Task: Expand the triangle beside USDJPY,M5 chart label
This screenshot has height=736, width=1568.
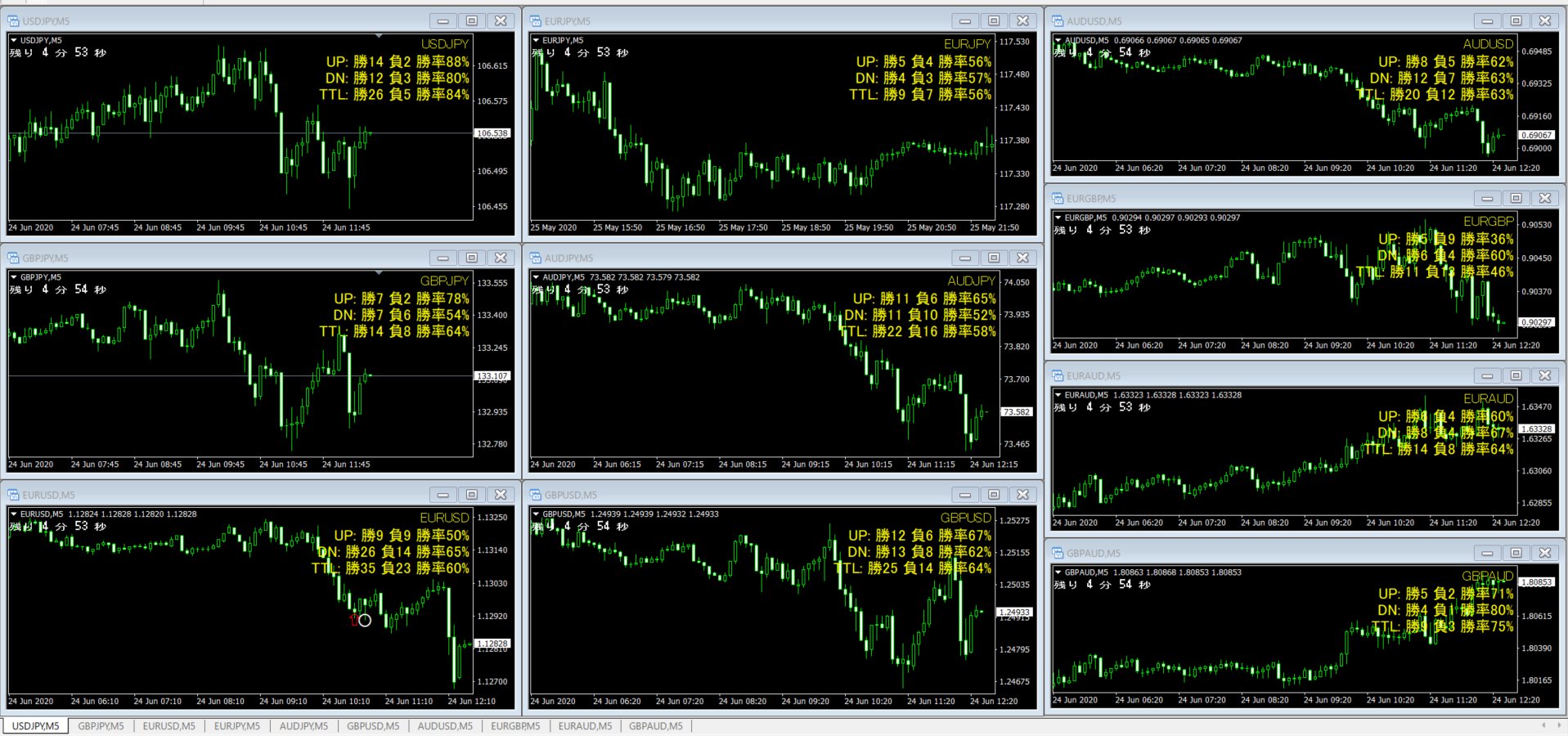Action: [x=14, y=40]
